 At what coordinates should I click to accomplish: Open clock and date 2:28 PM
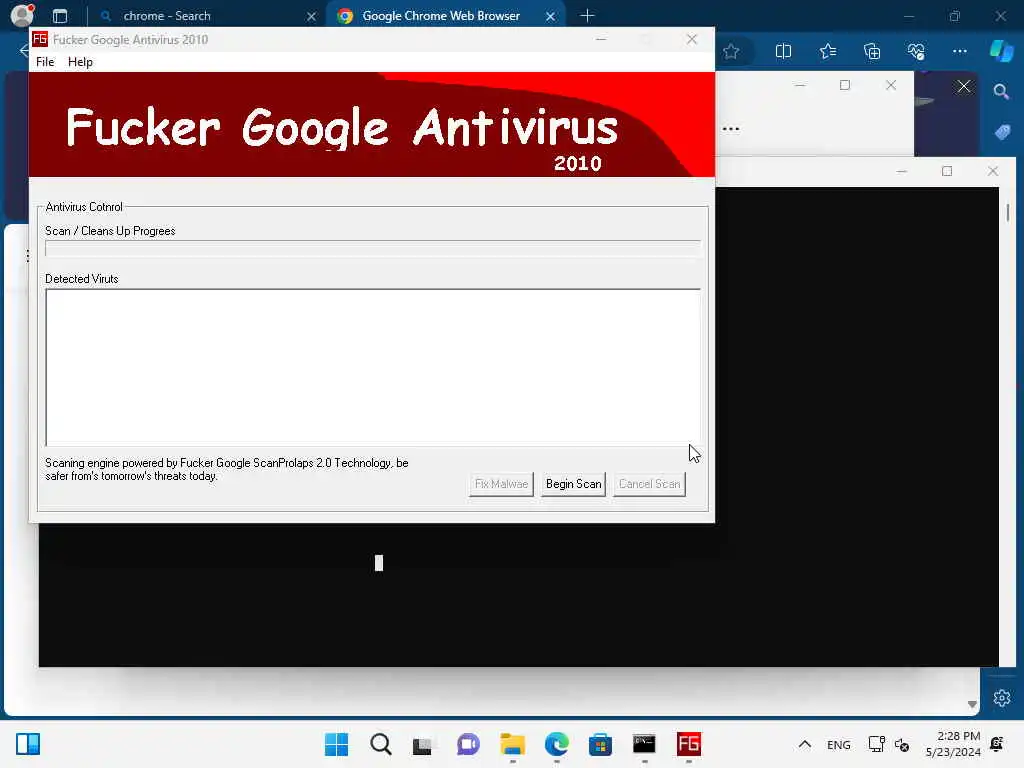[953, 744]
